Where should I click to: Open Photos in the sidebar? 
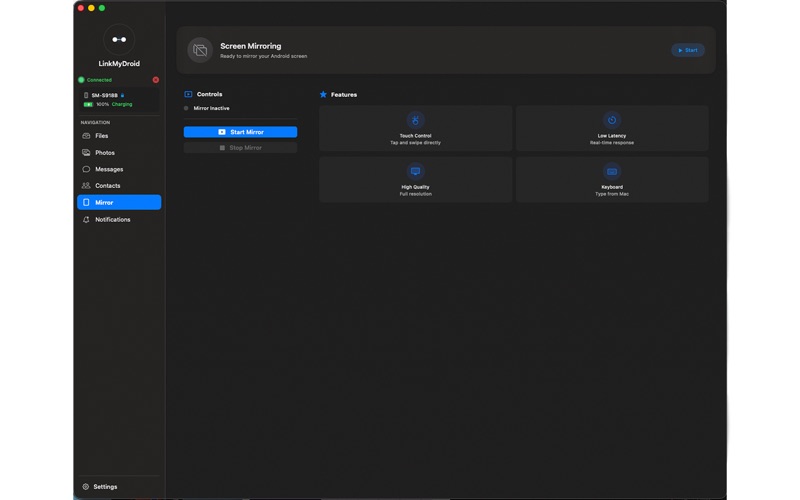(x=119, y=153)
